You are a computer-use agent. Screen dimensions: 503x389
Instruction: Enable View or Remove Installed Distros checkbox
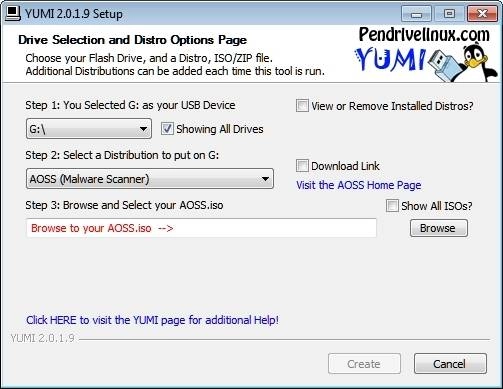(302, 106)
